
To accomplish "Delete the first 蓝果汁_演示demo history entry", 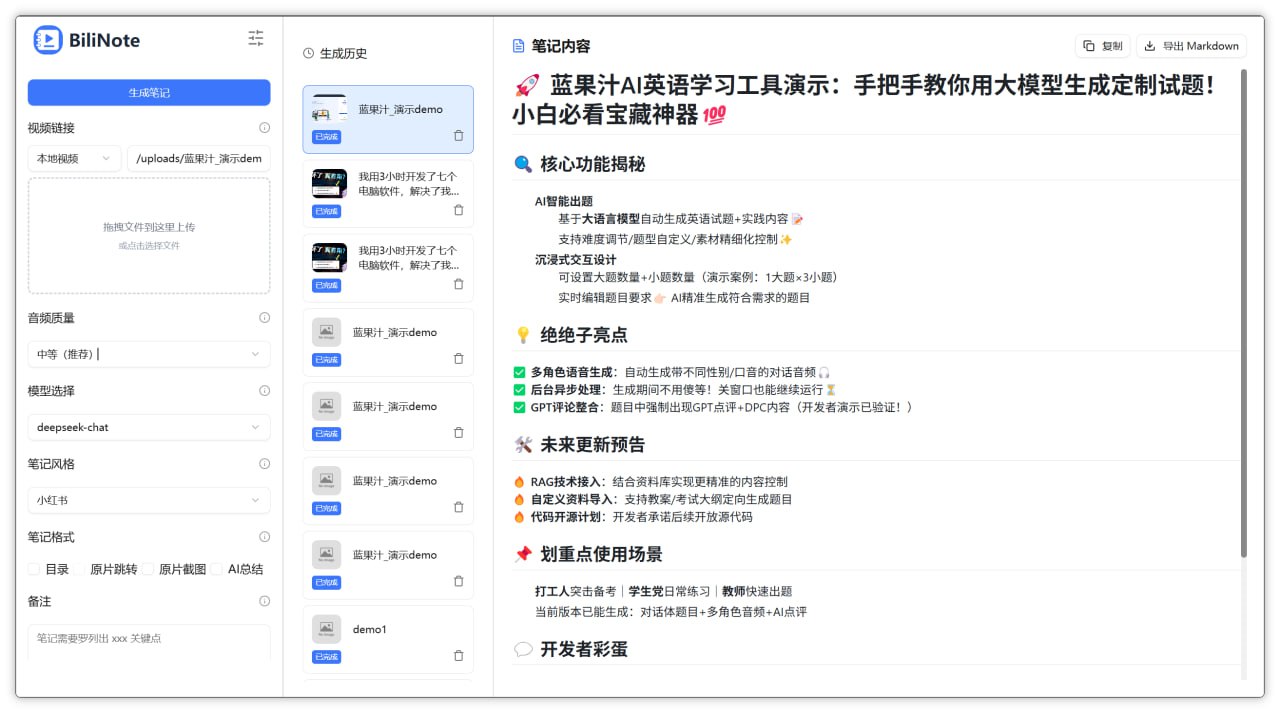I will click(x=458, y=136).
